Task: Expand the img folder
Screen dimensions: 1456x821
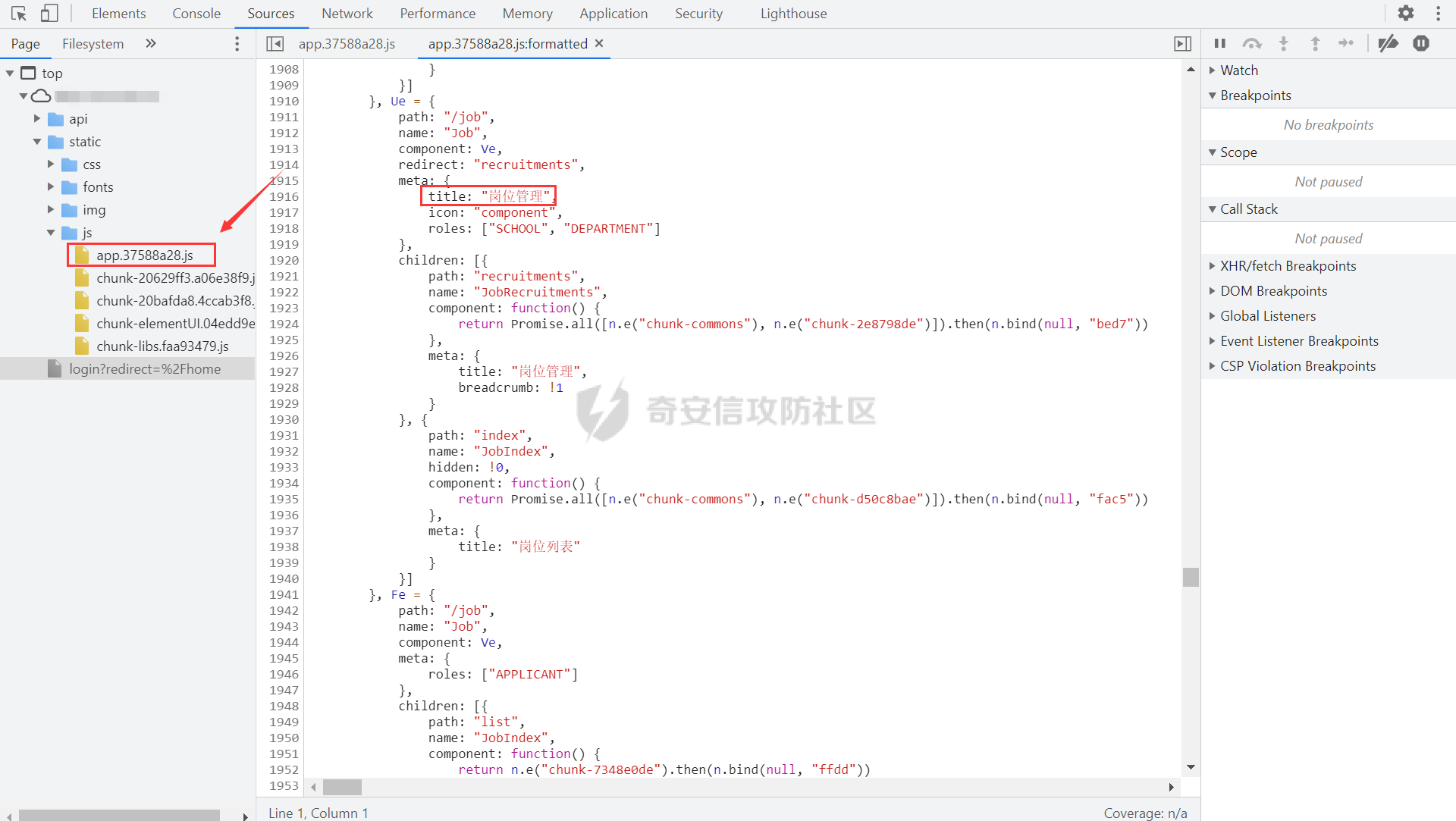Action: (x=51, y=210)
